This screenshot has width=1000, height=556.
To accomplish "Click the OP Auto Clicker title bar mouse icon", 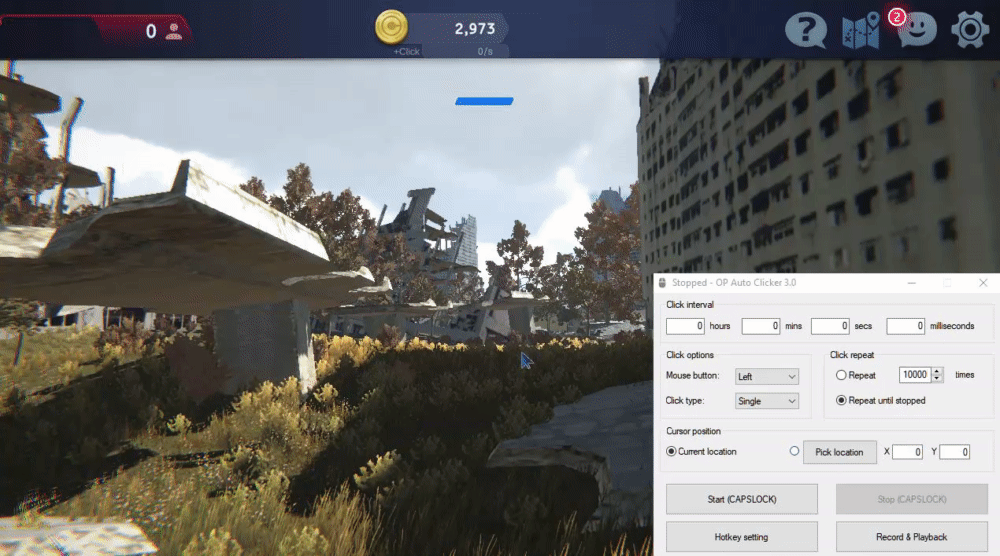I will pos(662,282).
